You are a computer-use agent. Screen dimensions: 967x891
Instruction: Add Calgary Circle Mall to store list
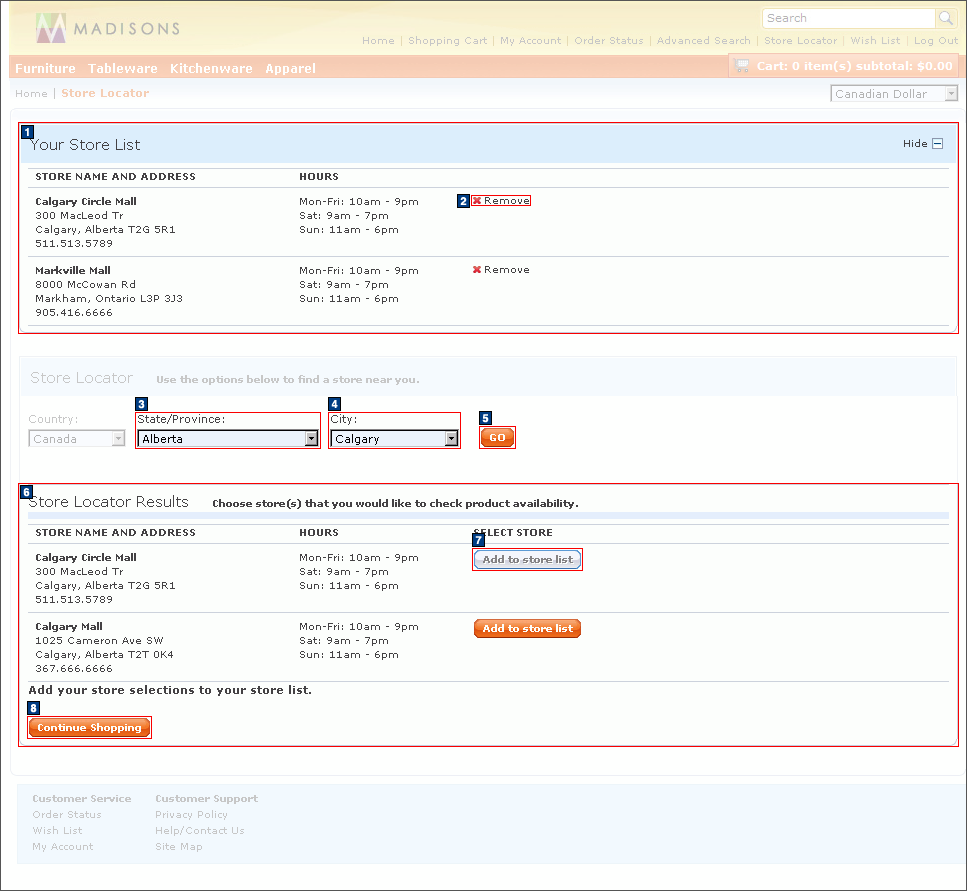click(x=527, y=559)
